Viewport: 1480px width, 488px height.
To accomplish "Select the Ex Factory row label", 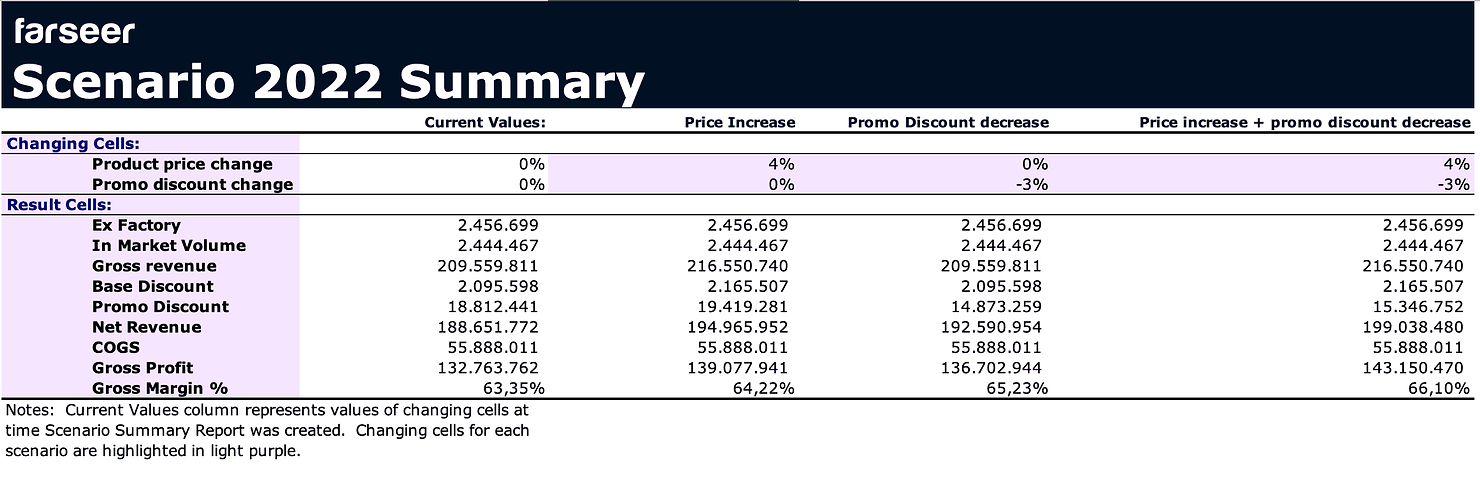I will (x=136, y=226).
